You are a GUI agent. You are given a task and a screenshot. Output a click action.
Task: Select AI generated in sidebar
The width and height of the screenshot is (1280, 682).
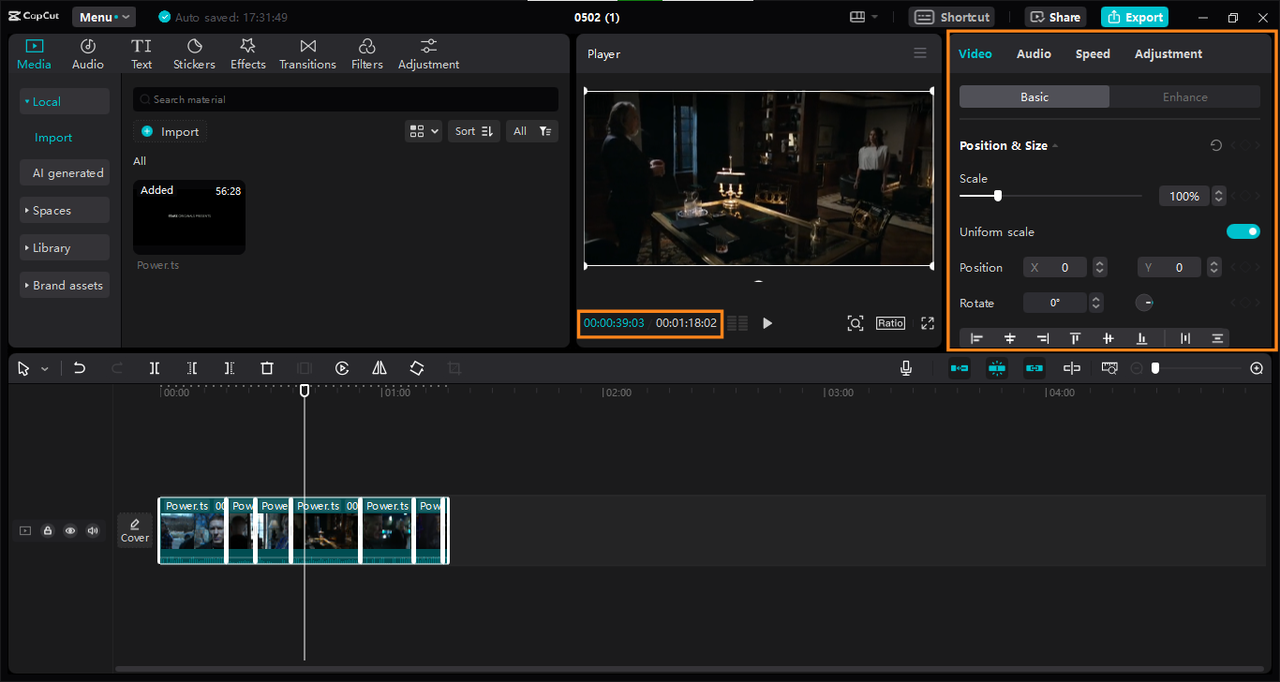coord(65,173)
